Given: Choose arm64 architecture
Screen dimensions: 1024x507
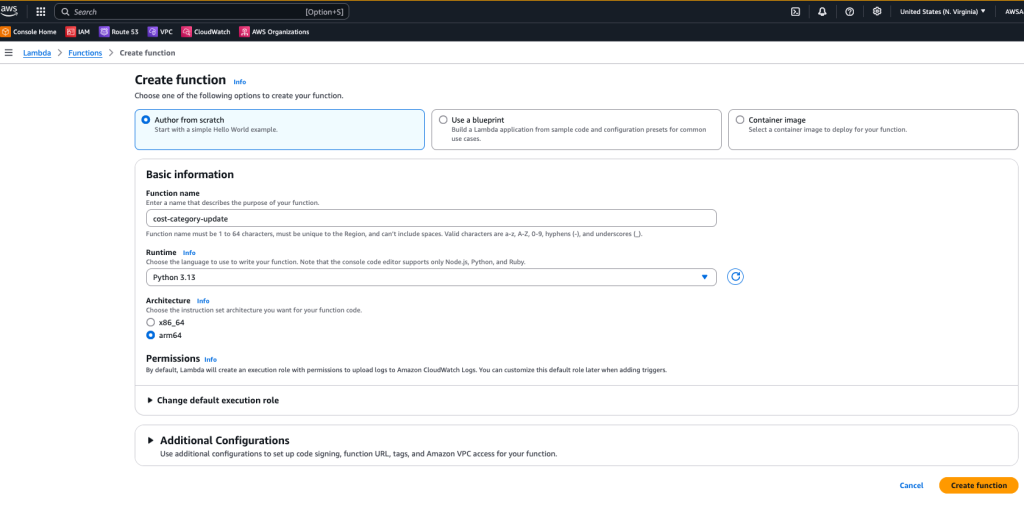Looking at the screenshot, I should click(151, 335).
